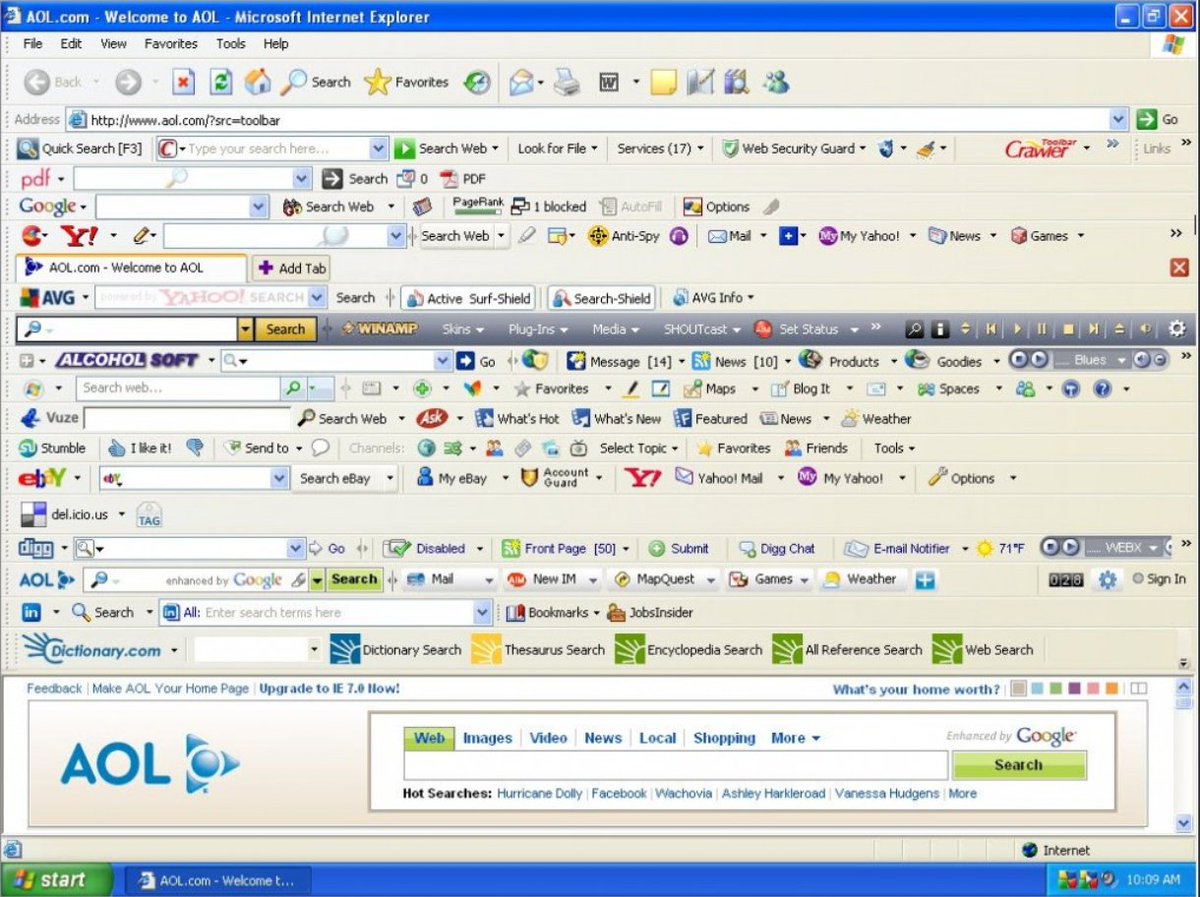Open Encyclopedia Search
1200x897 pixels.
pos(688,650)
